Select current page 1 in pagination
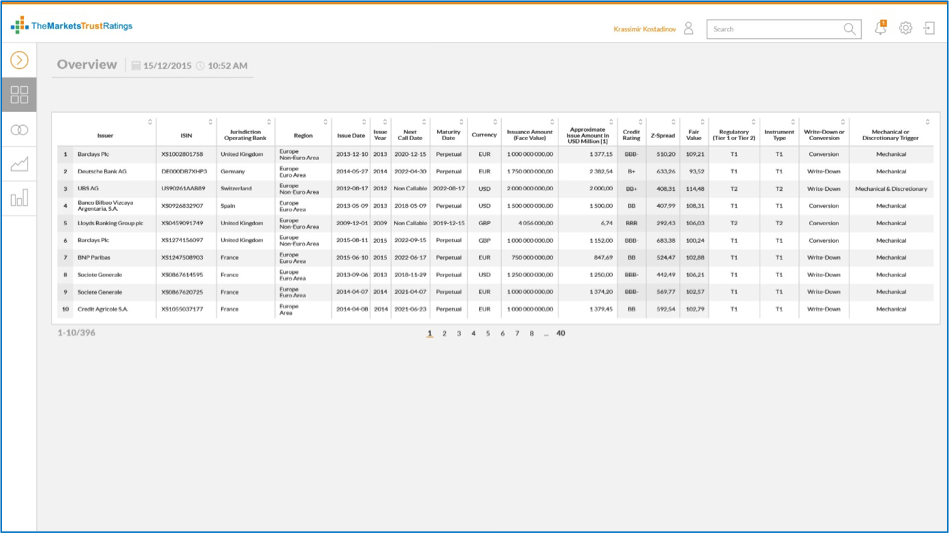949x533 pixels. click(x=430, y=333)
